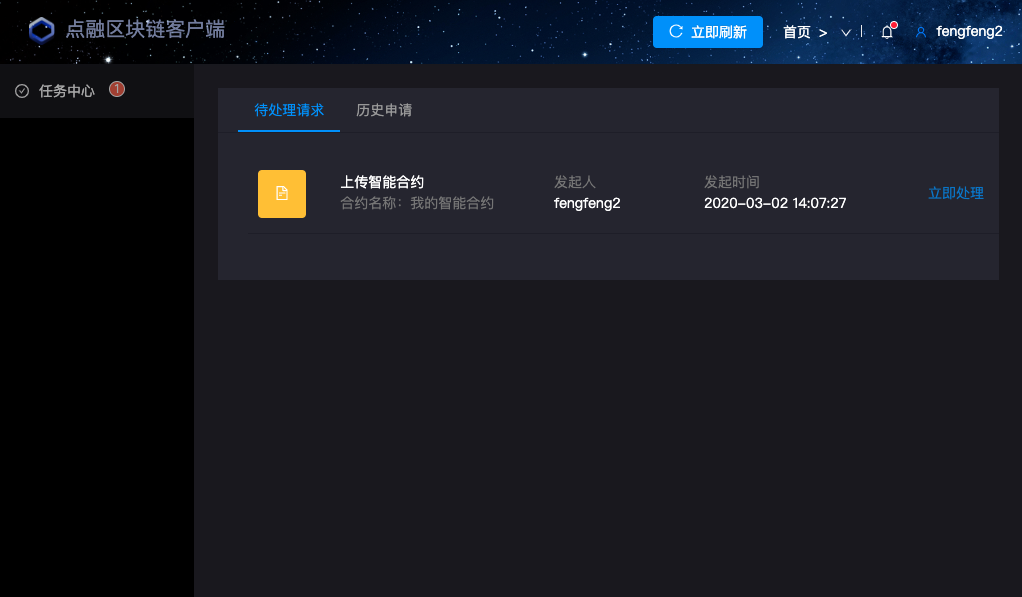1022x597 pixels.
Task: Open the 首页 breadcrumb link
Action: [x=796, y=32]
